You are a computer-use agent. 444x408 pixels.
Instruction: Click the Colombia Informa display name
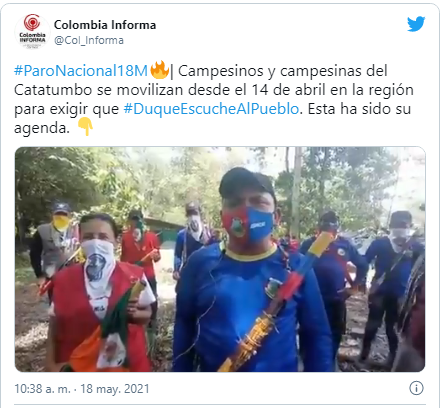coord(105,25)
